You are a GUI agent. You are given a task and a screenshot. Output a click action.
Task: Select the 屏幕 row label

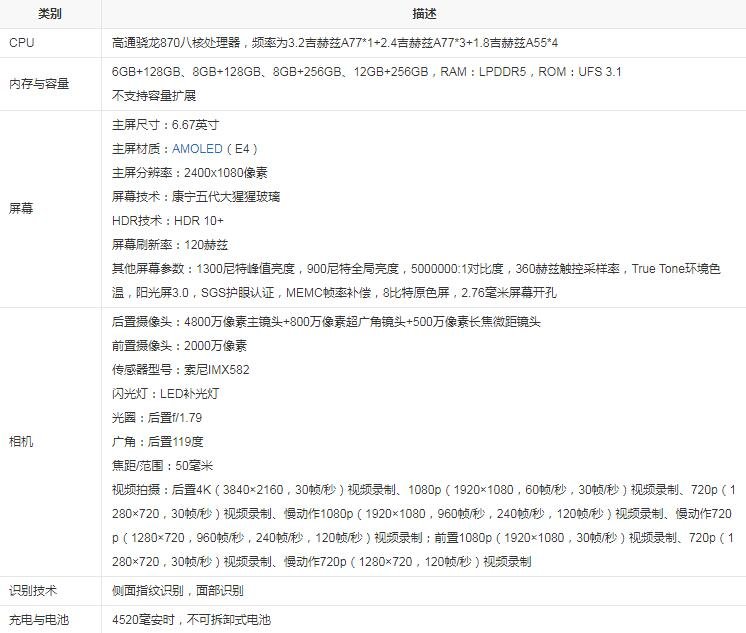click(x=21, y=209)
